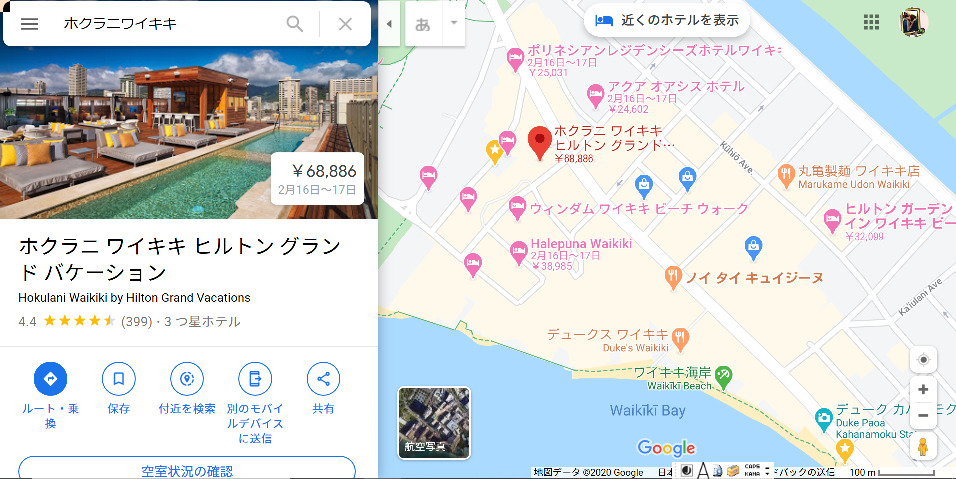Screen dimensions: 956x479
Task: Click アクア オアシス ホテル marker
Action: click(x=596, y=96)
